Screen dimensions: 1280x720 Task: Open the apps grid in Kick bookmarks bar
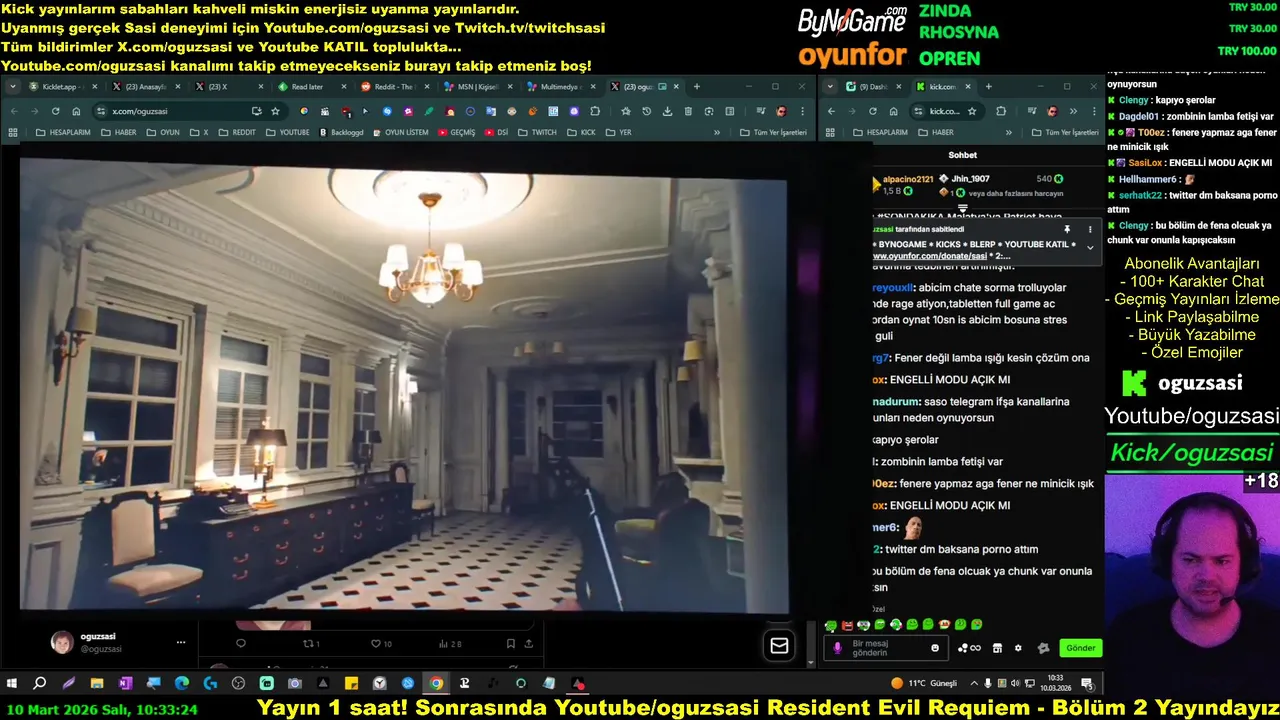click(831, 132)
